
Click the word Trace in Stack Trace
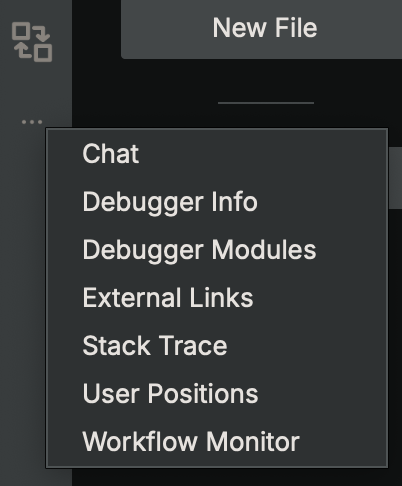pyautogui.click(x=193, y=346)
